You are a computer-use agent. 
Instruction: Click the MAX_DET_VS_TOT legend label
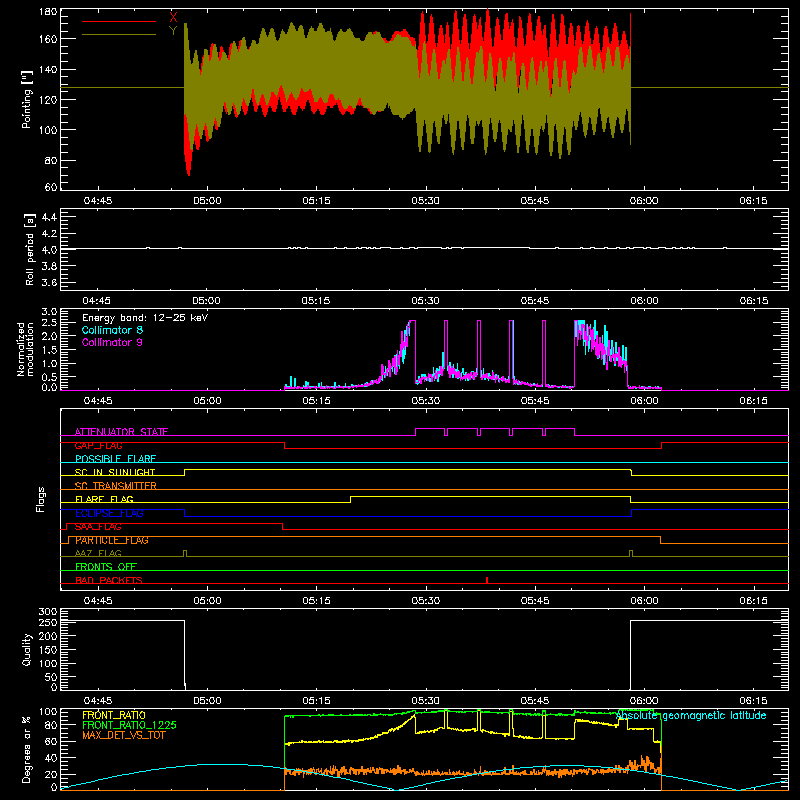pyautogui.click(x=124, y=735)
